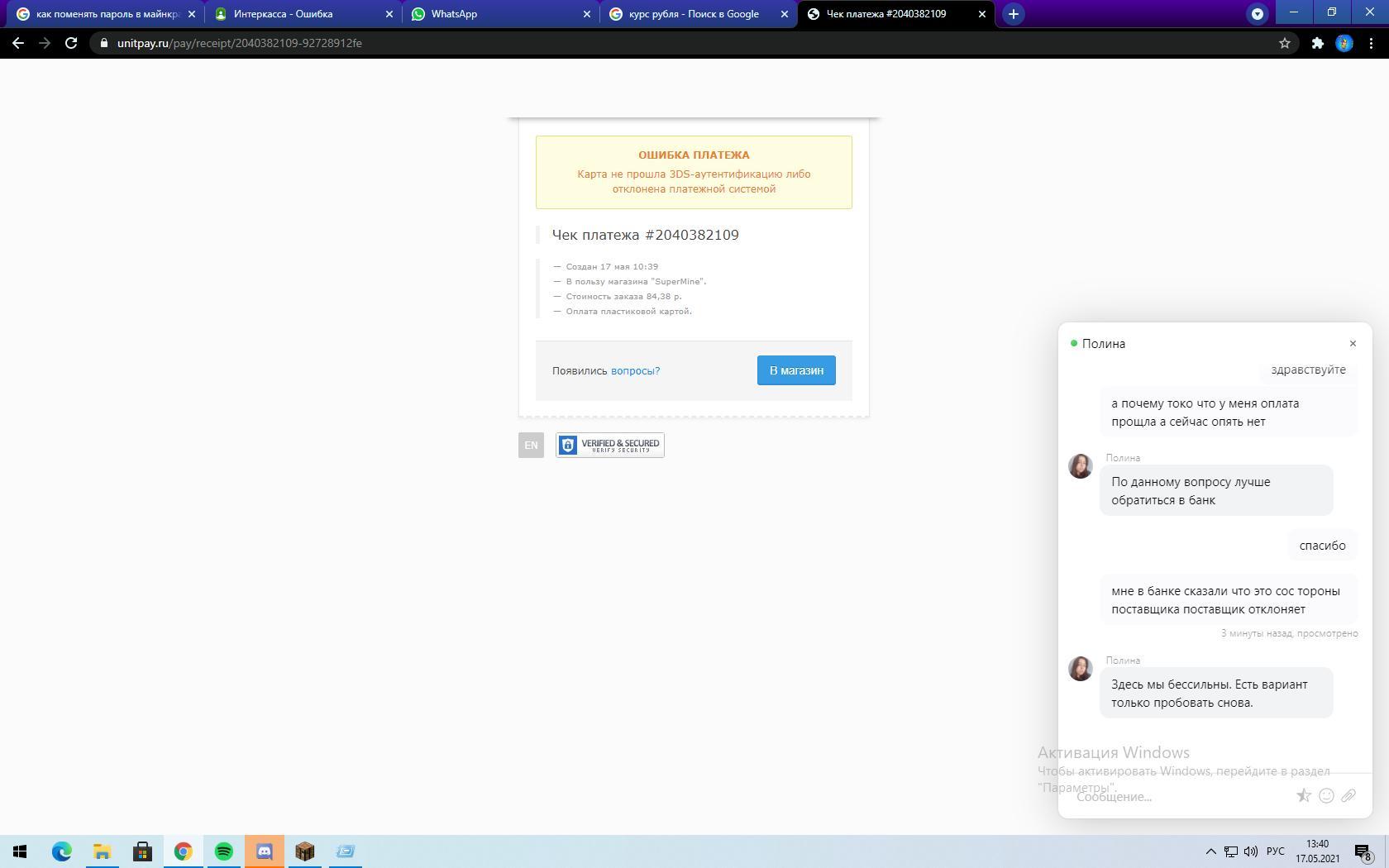Viewport: 1389px width, 868px height.
Task: Switch to the WhatsApp tab
Action: [x=500, y=14]
